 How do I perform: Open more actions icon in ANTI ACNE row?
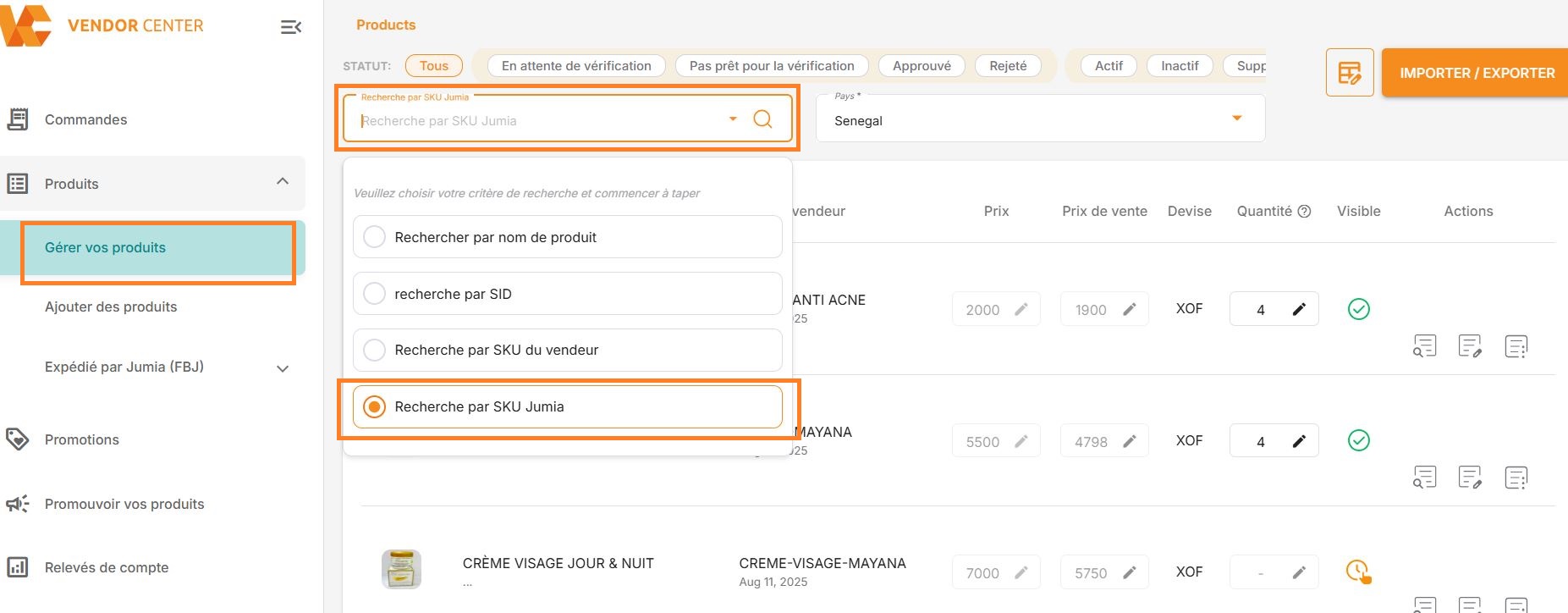point(1516,345)
